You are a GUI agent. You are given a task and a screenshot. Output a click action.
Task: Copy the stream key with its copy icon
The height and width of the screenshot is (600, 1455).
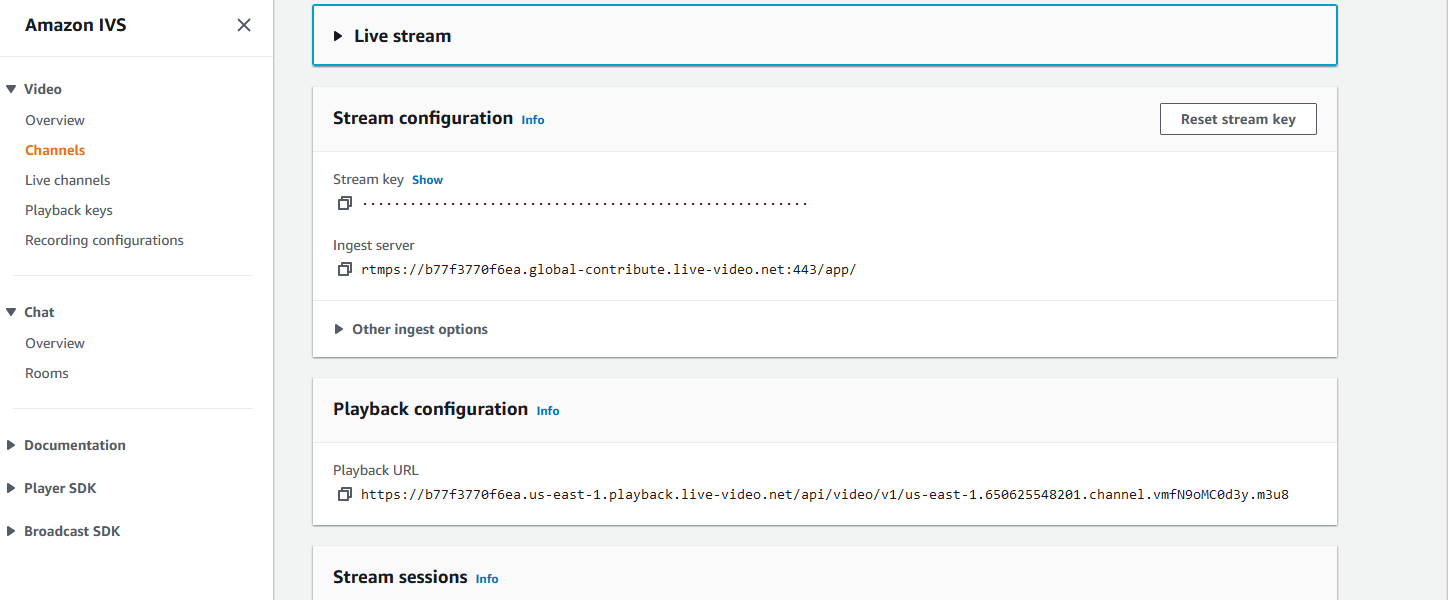[345, 203]
